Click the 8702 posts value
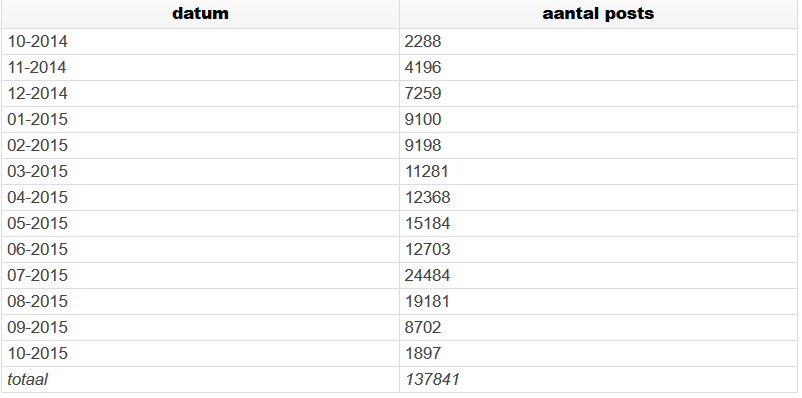Screen dimensions: 802x398 point(422,327)
